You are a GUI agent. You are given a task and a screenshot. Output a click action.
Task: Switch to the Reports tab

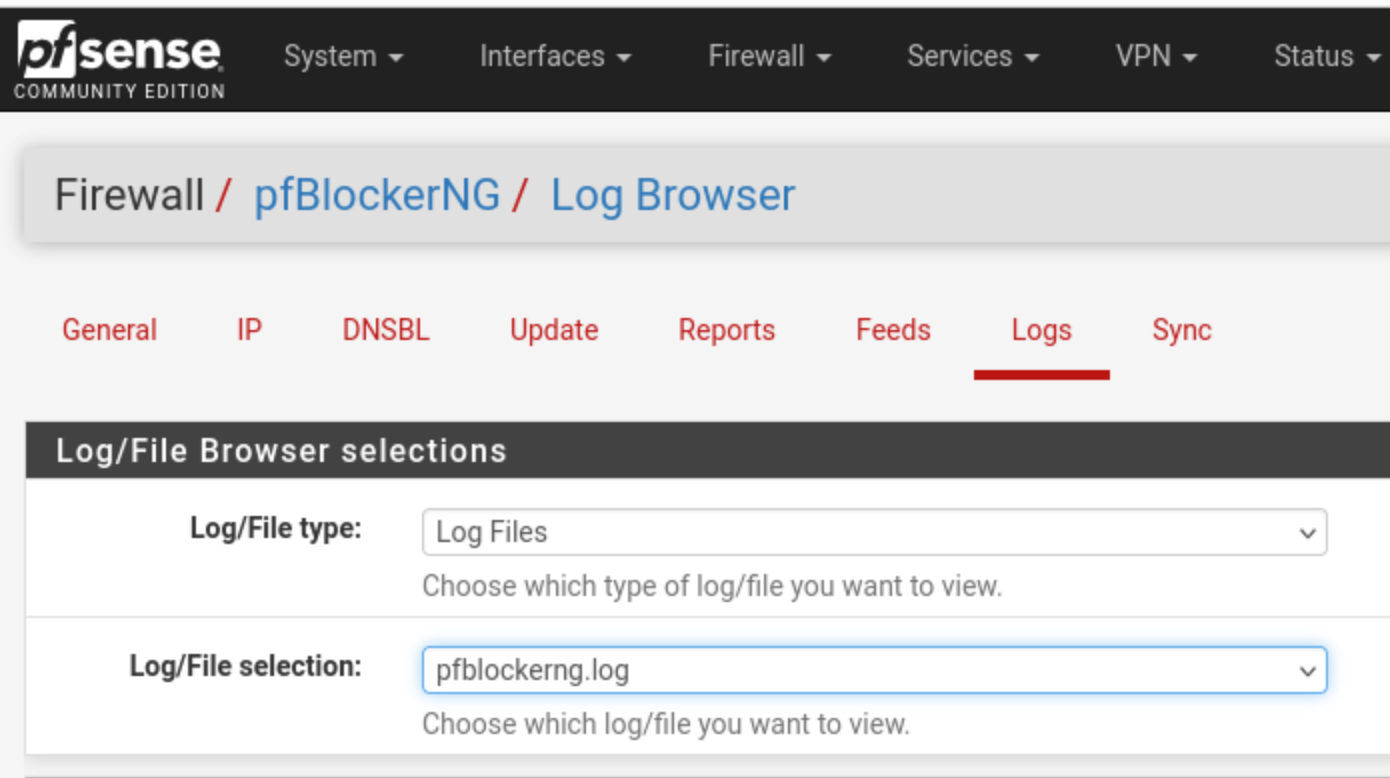click(x=727, y=330)
